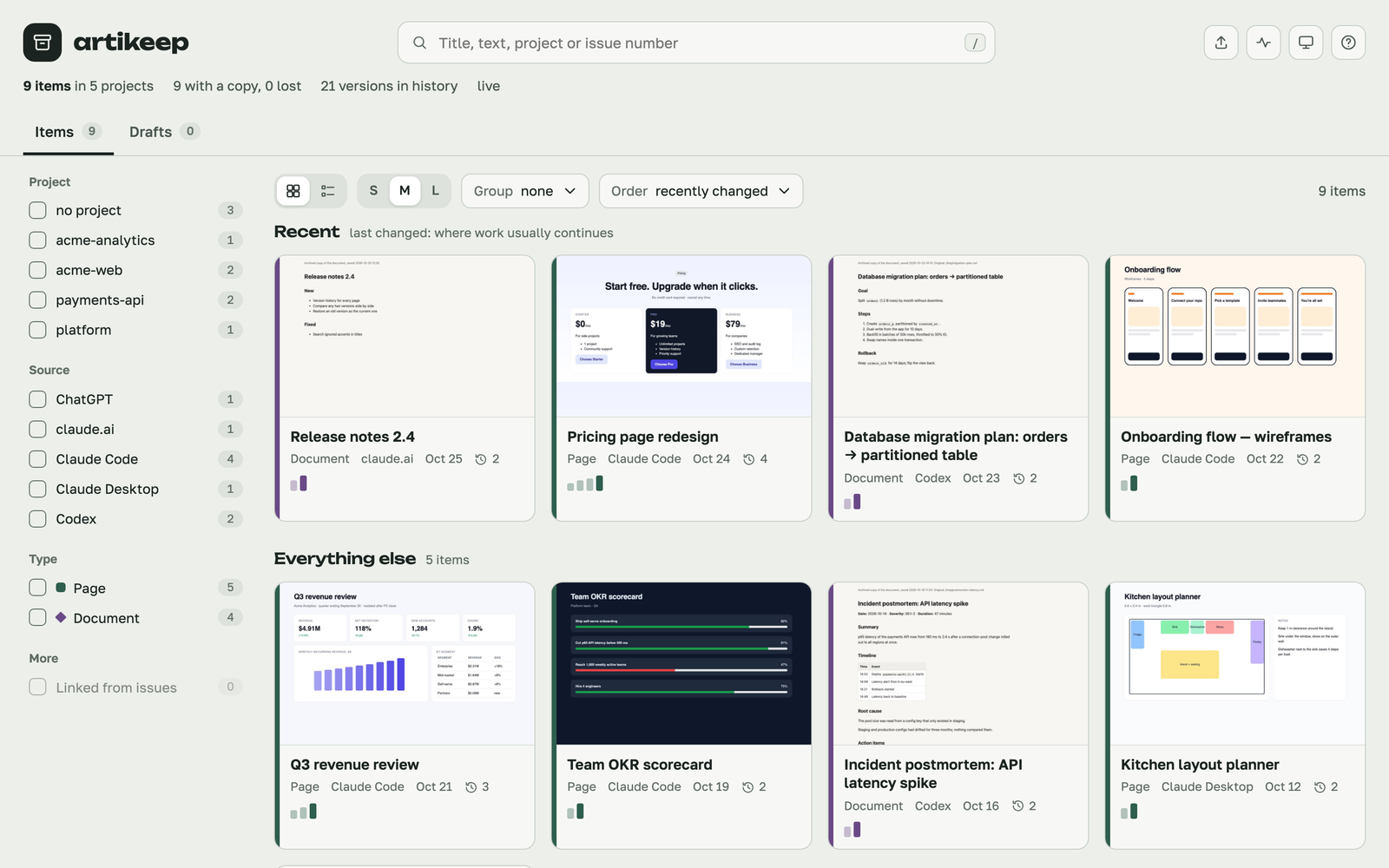Click version bars on Pricing page redesign card
This screenshot has width=1389, height=868.
click(x=585, y=483)
